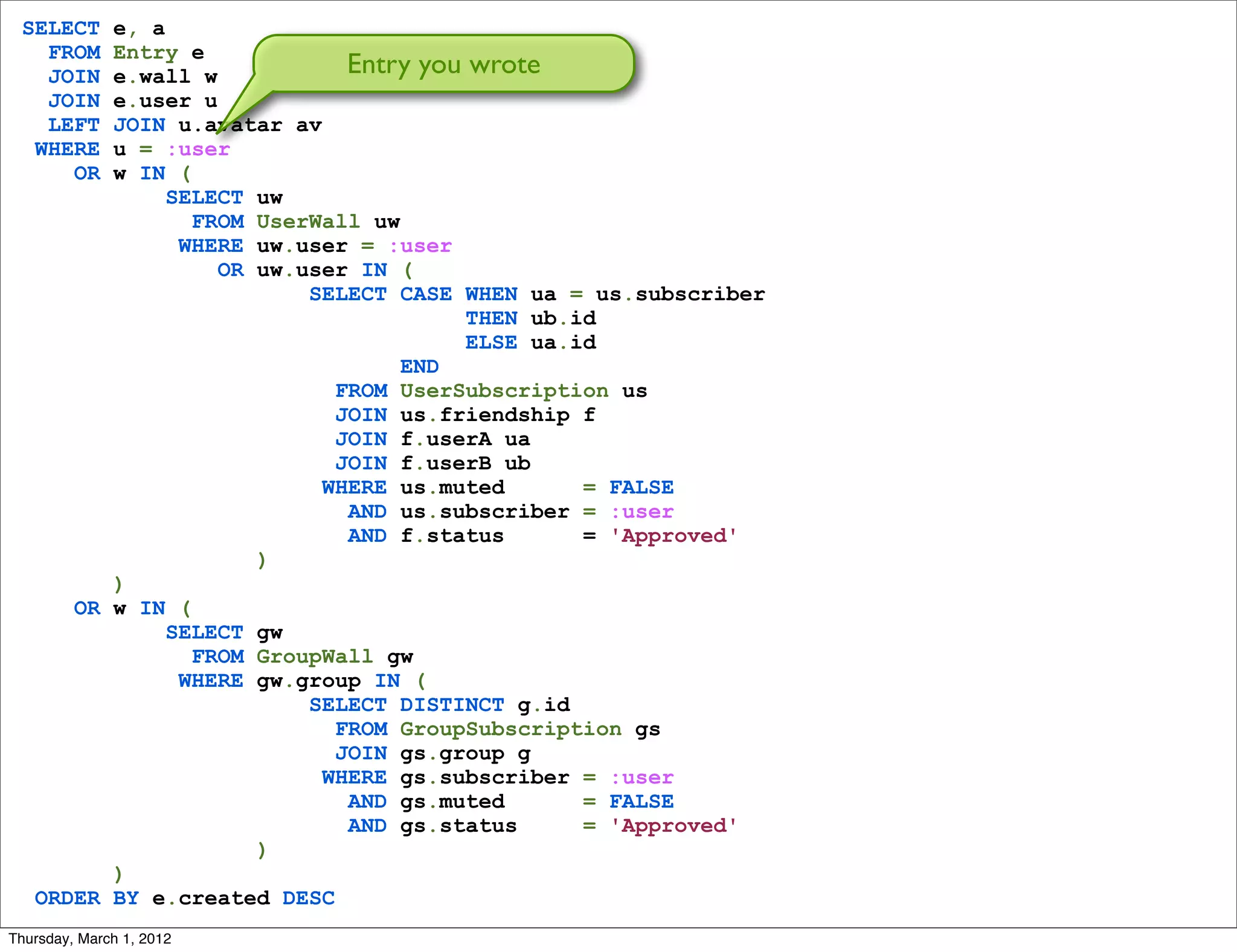
Task: Click the 'Entry' entity name in the FROM clause
Action: point(146,53)
